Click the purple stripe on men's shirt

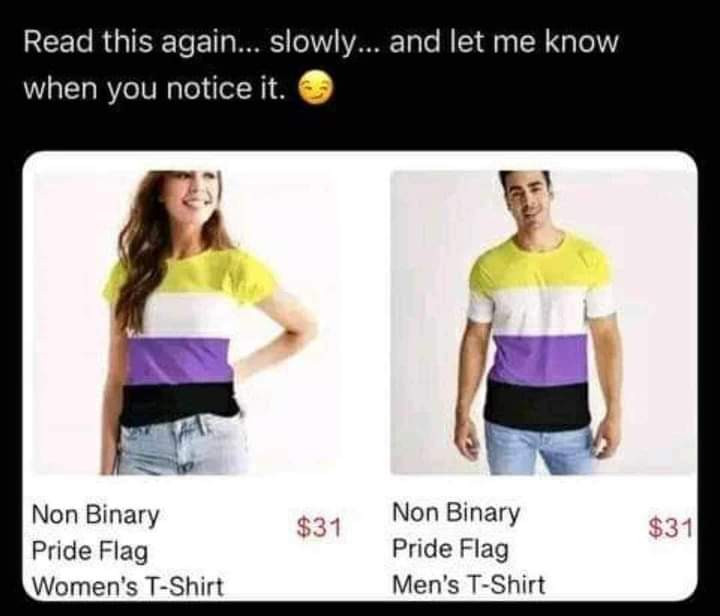540,359
